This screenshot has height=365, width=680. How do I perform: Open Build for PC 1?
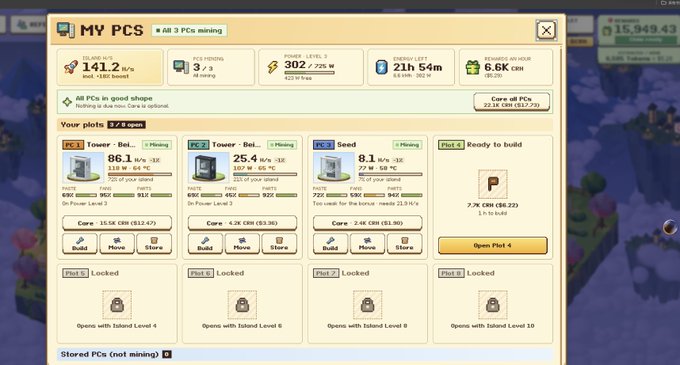pos(80,244)
